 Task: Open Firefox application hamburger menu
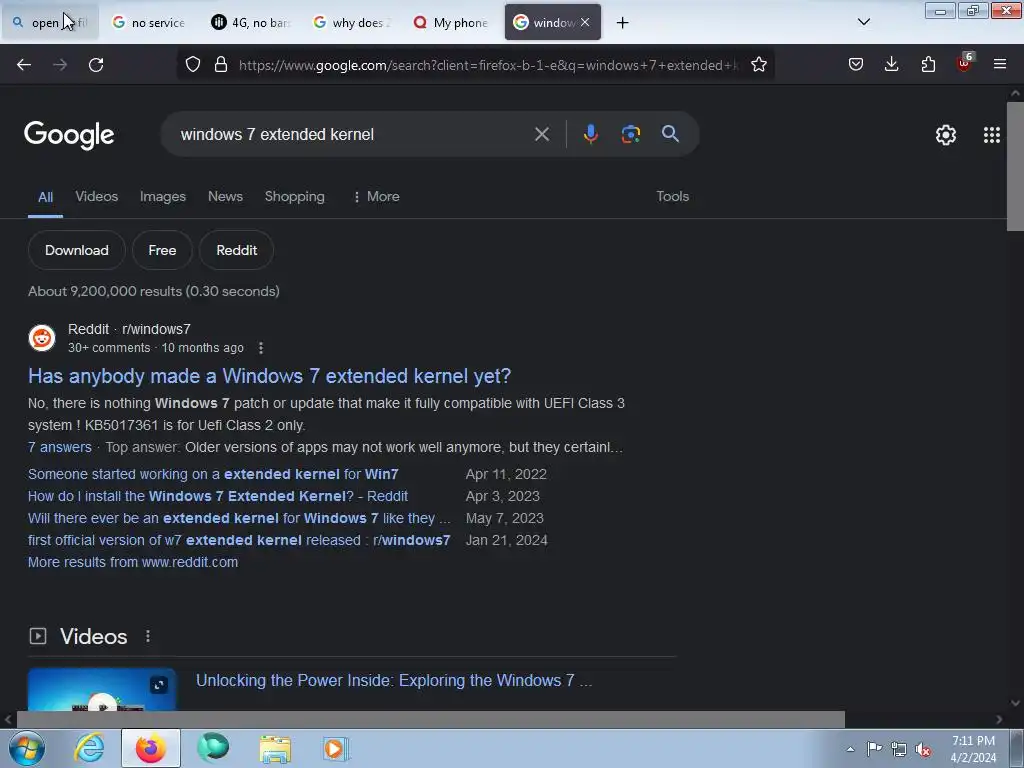coord(1000,65)
